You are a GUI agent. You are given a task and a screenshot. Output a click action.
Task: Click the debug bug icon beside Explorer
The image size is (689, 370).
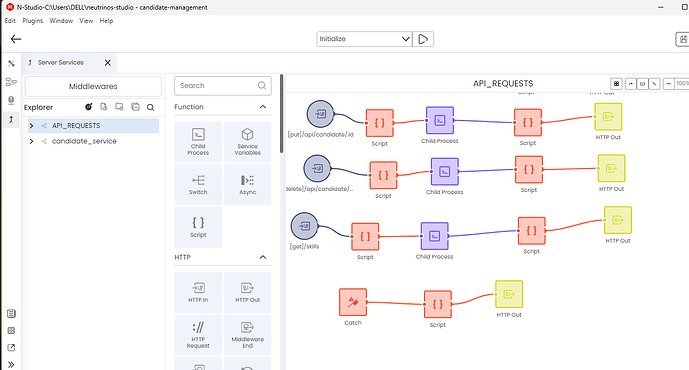point(89,107)
